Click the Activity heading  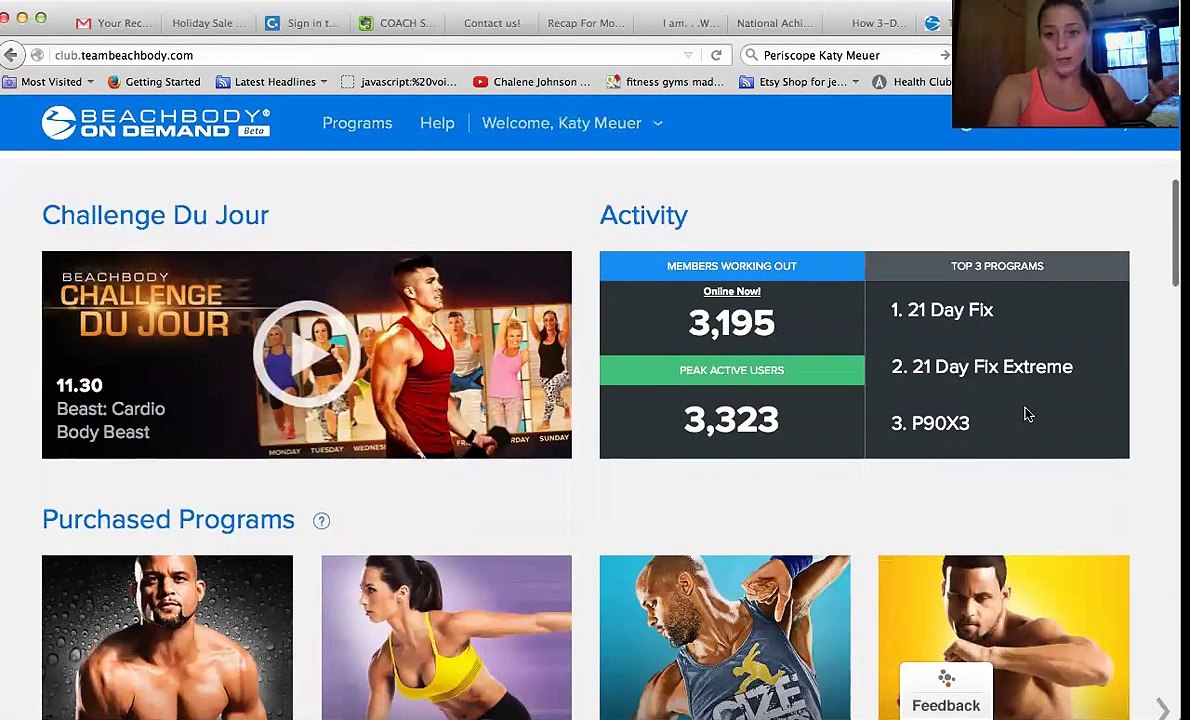[x=644, y=215]
